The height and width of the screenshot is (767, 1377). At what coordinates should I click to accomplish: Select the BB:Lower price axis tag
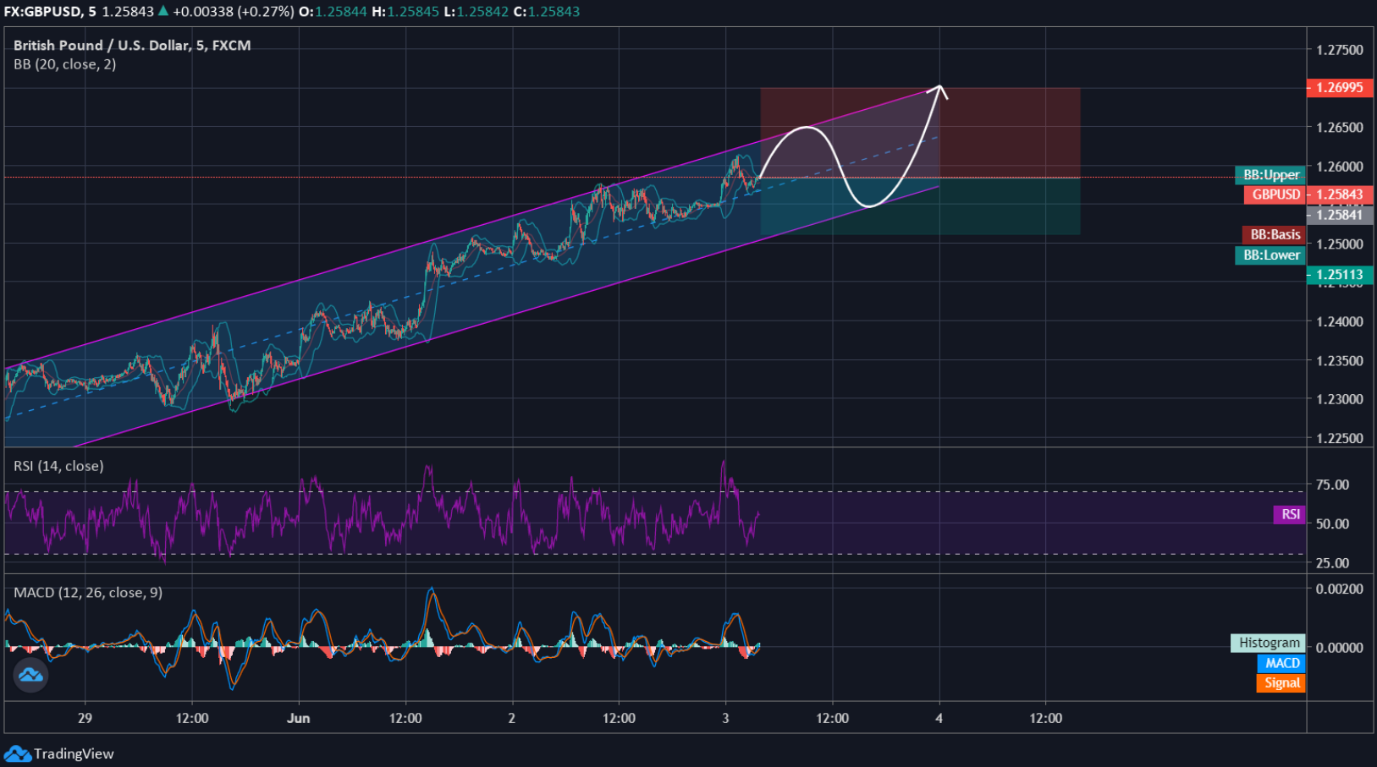[1270, 255]
